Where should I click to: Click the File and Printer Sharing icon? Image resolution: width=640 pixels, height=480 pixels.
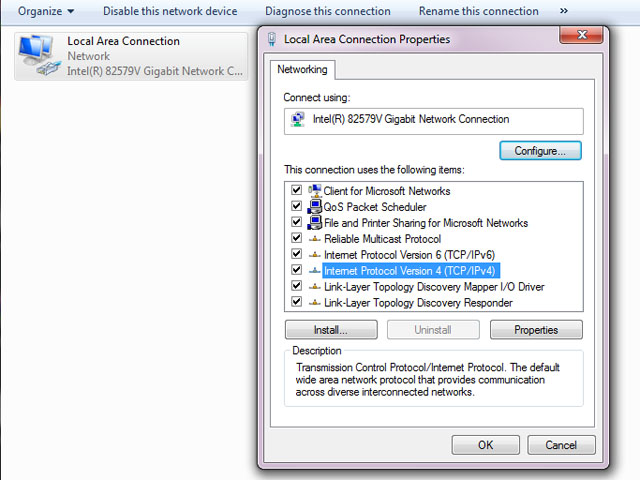[x=315, y=222]
